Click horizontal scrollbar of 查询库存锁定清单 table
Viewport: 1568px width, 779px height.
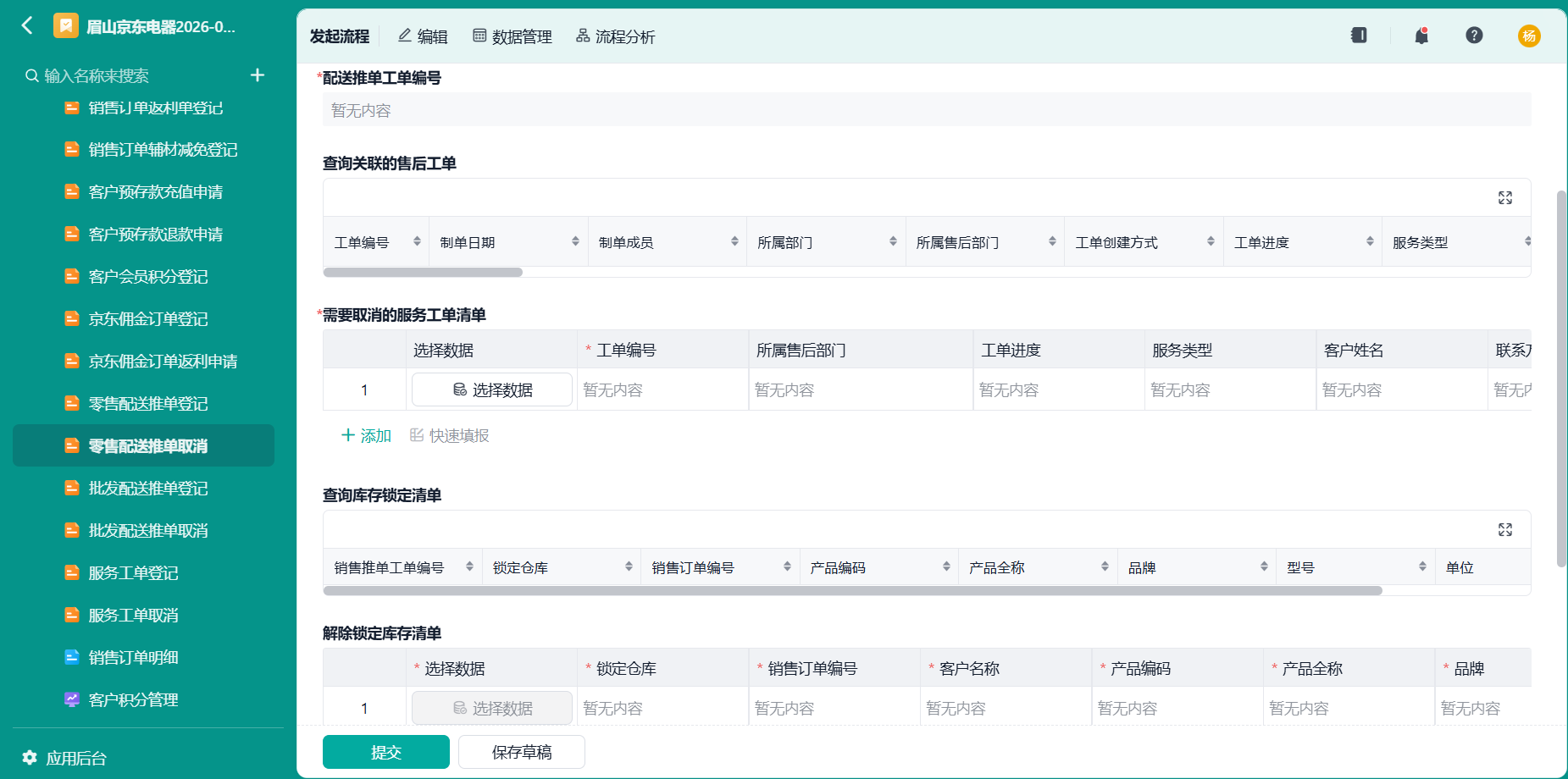pyautogui.click(x=853, y=591)
